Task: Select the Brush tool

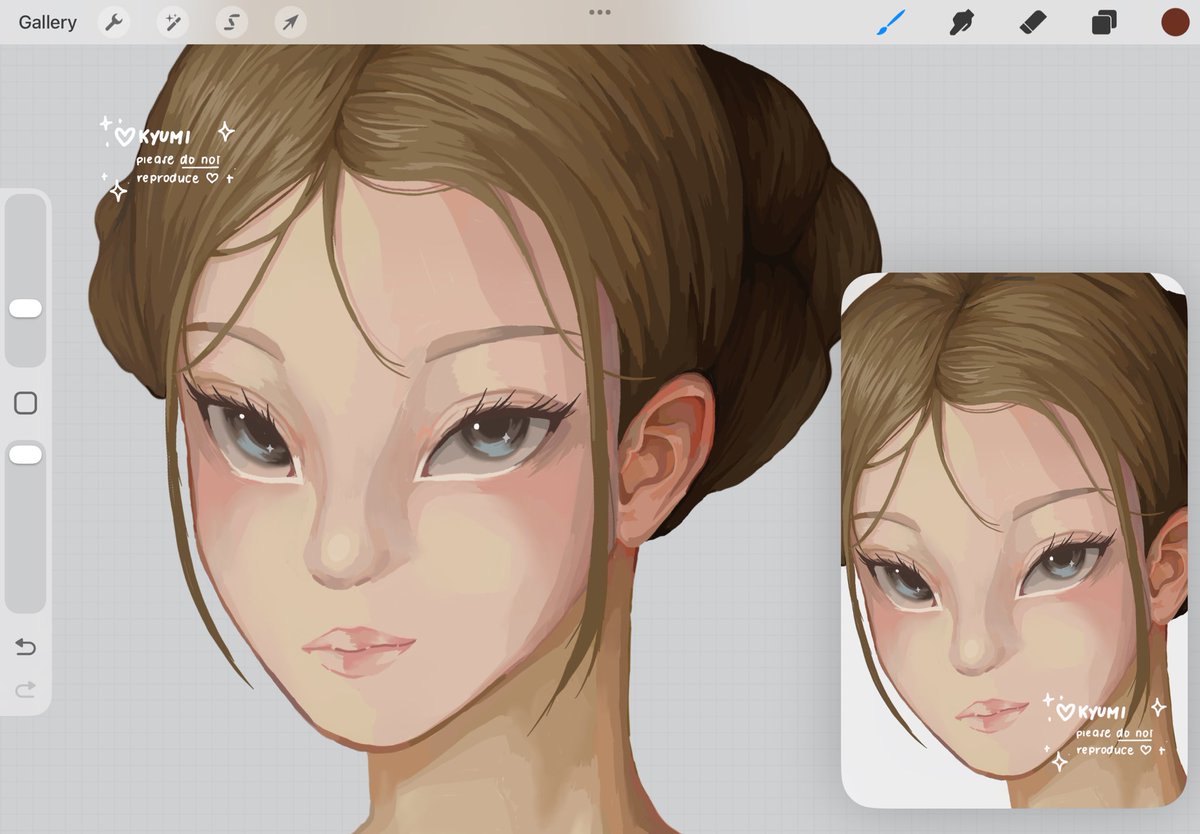Action: tap(893, 22)
